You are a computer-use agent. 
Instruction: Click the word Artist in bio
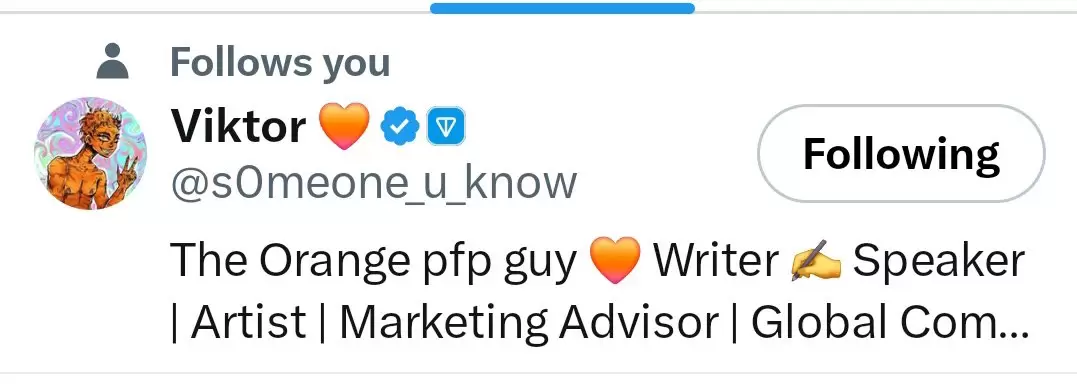tap(249, 321)
